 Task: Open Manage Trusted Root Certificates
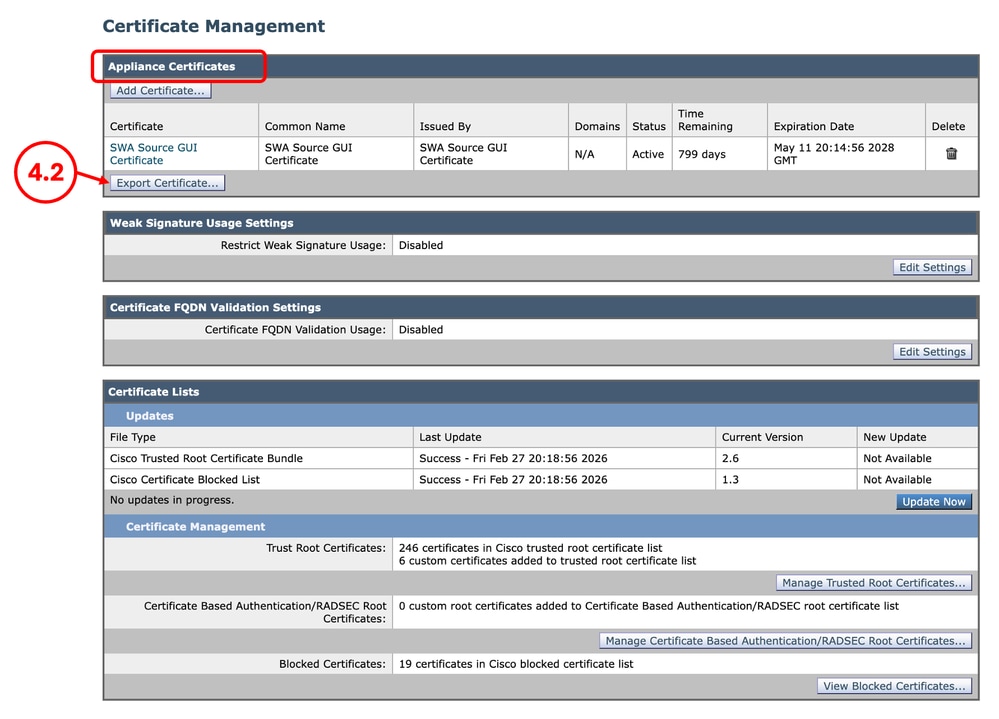pos(874,582)
